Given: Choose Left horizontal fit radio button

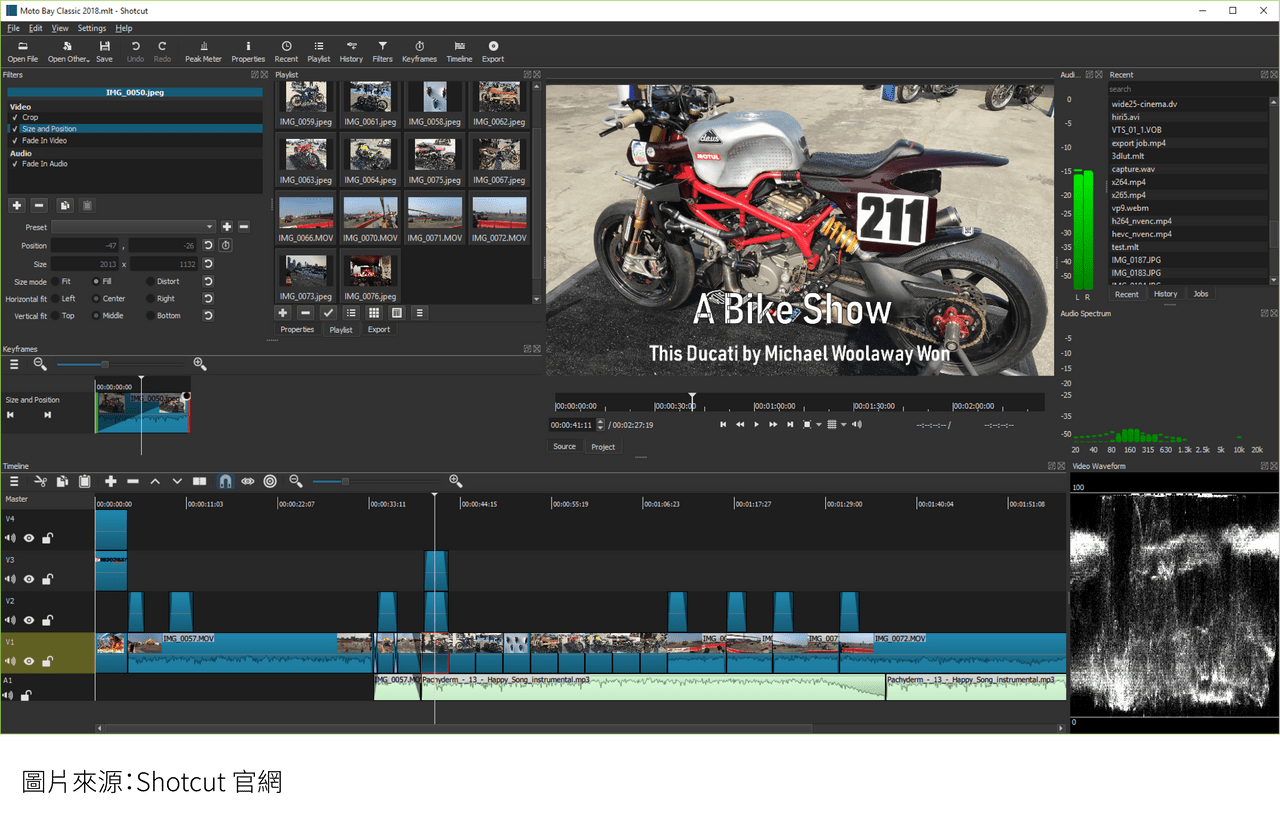Looking at the screenshot, I should [55, 298].
